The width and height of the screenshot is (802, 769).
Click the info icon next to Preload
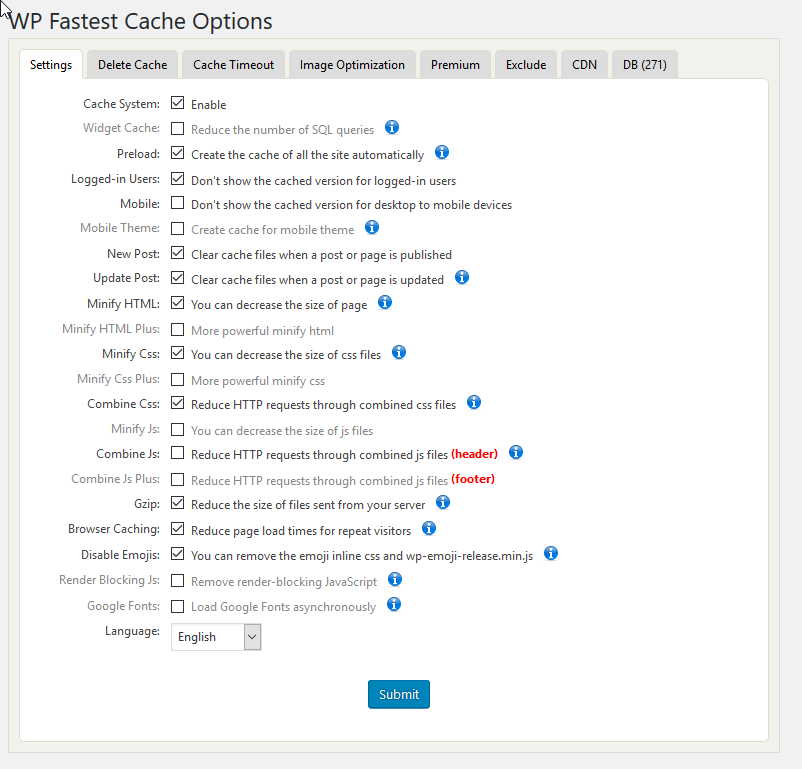pyautogui.click(x=442, y=153)
